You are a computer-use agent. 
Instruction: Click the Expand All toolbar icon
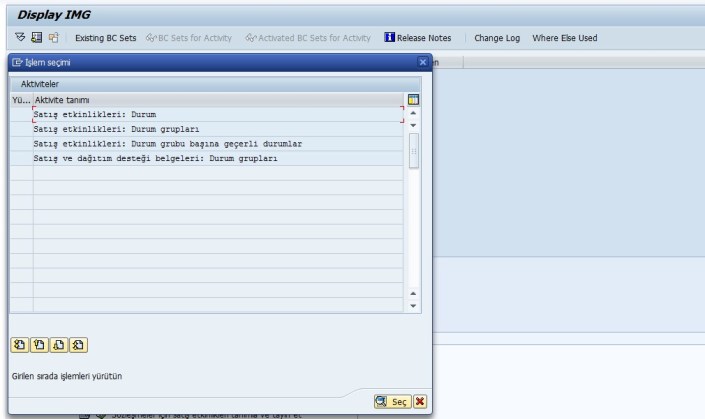[x=20, y=38]
